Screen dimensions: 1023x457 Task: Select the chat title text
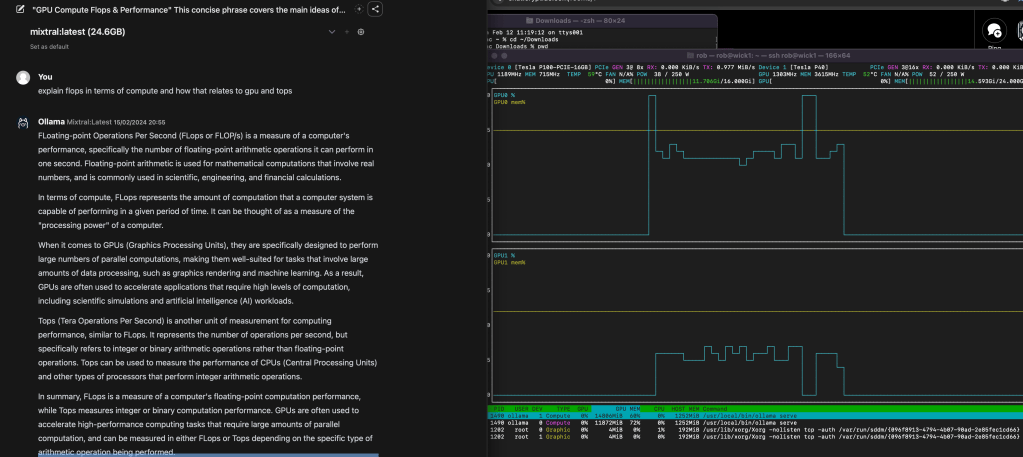click(x=189, y=10)
